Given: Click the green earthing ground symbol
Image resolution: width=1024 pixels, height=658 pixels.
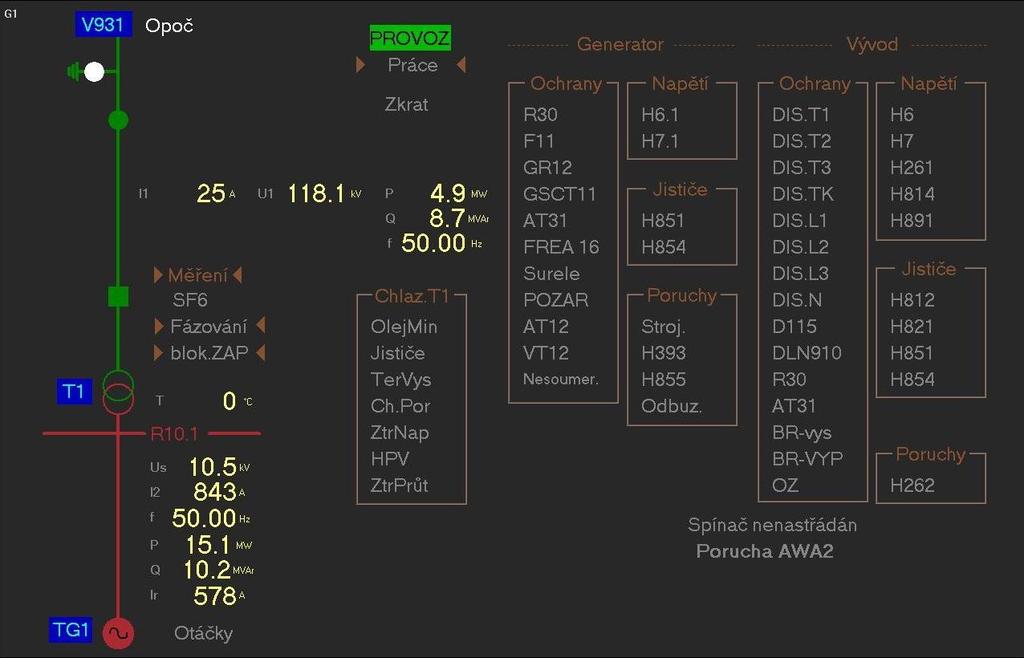Looking at the screenshot, I should tap(74, 72).
